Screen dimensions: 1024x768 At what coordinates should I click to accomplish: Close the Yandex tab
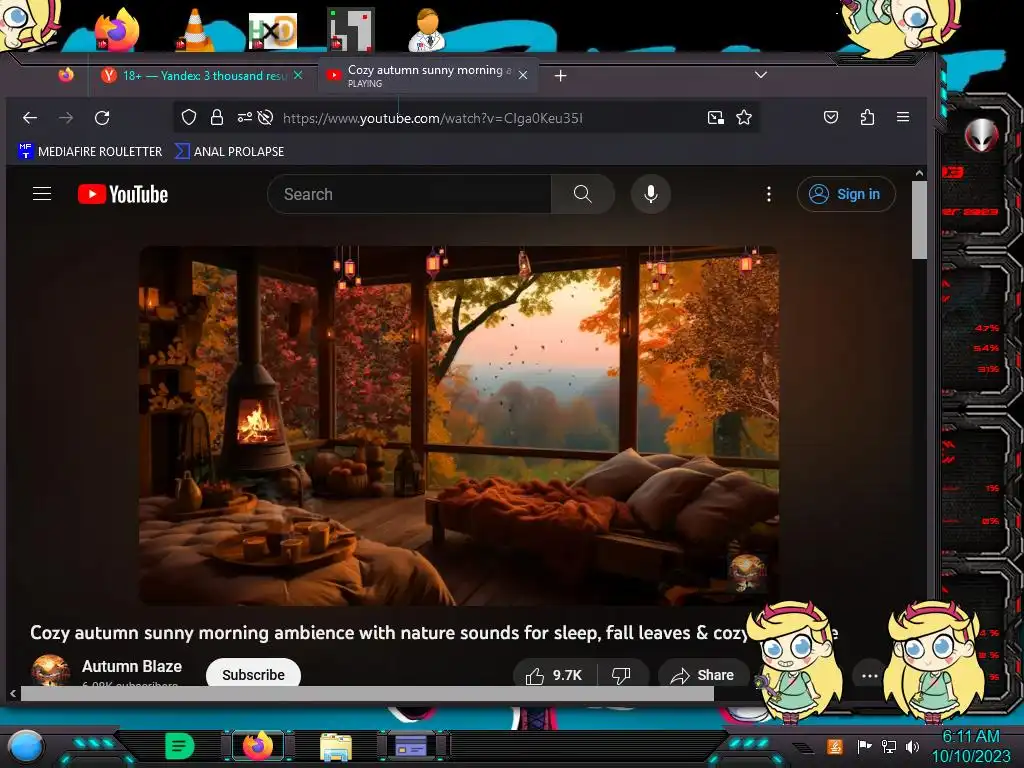[x=298, y=76]
